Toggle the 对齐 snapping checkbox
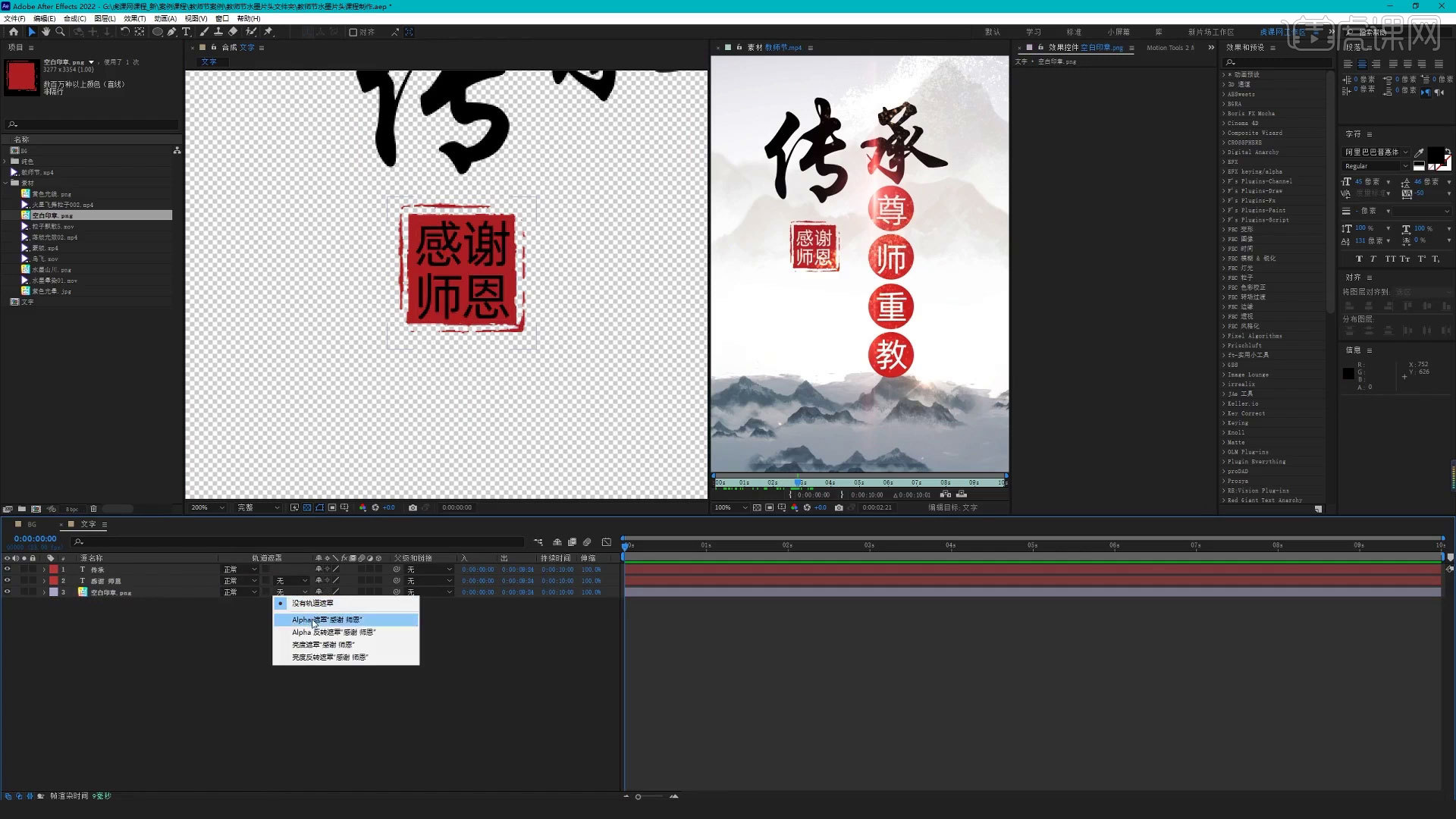Image resolution: width=1456 pixels, height=819 pixels. tap(353, 32)
